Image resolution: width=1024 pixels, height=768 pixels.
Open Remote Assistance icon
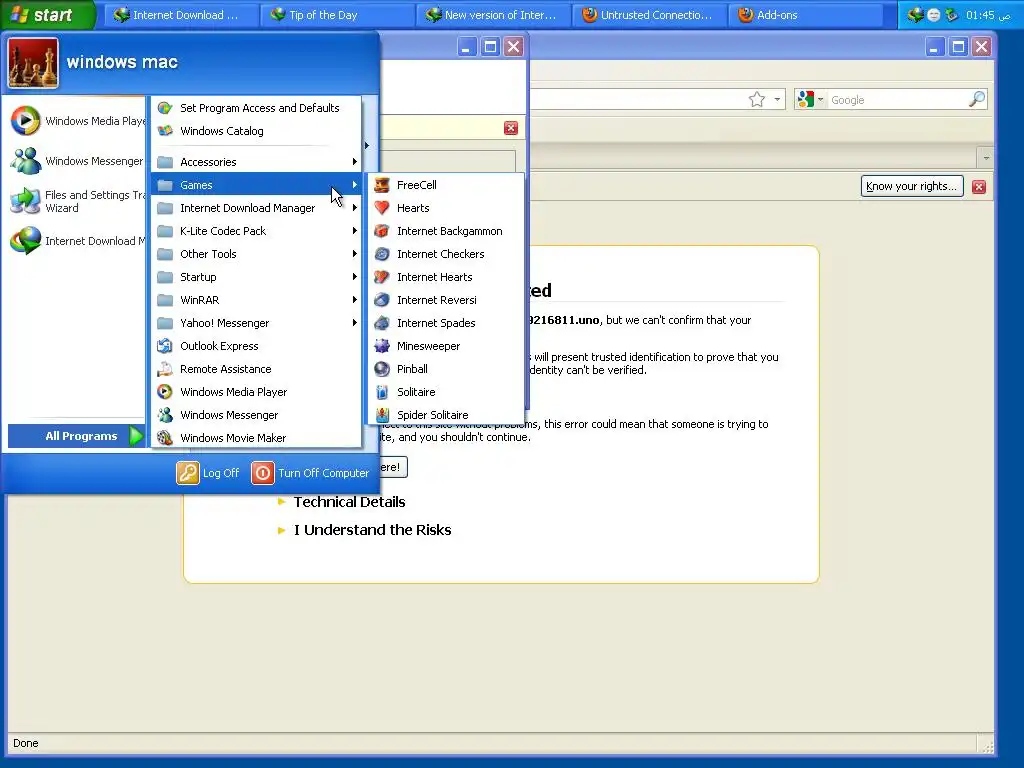click(x=165, y=368)
